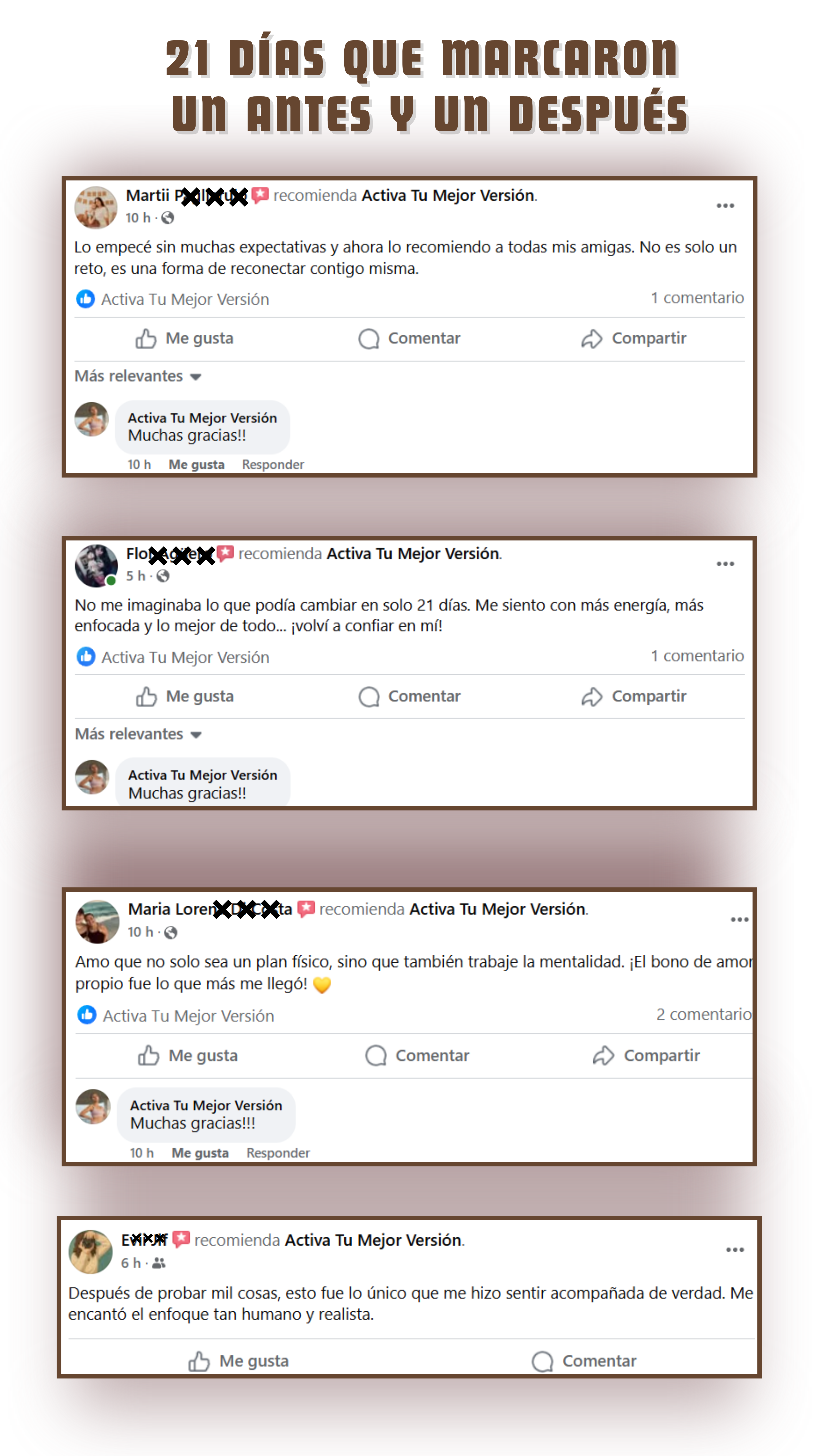Open Más relevantes sort on Flor's post
The image size is (819, 1456).
point(138,734)
